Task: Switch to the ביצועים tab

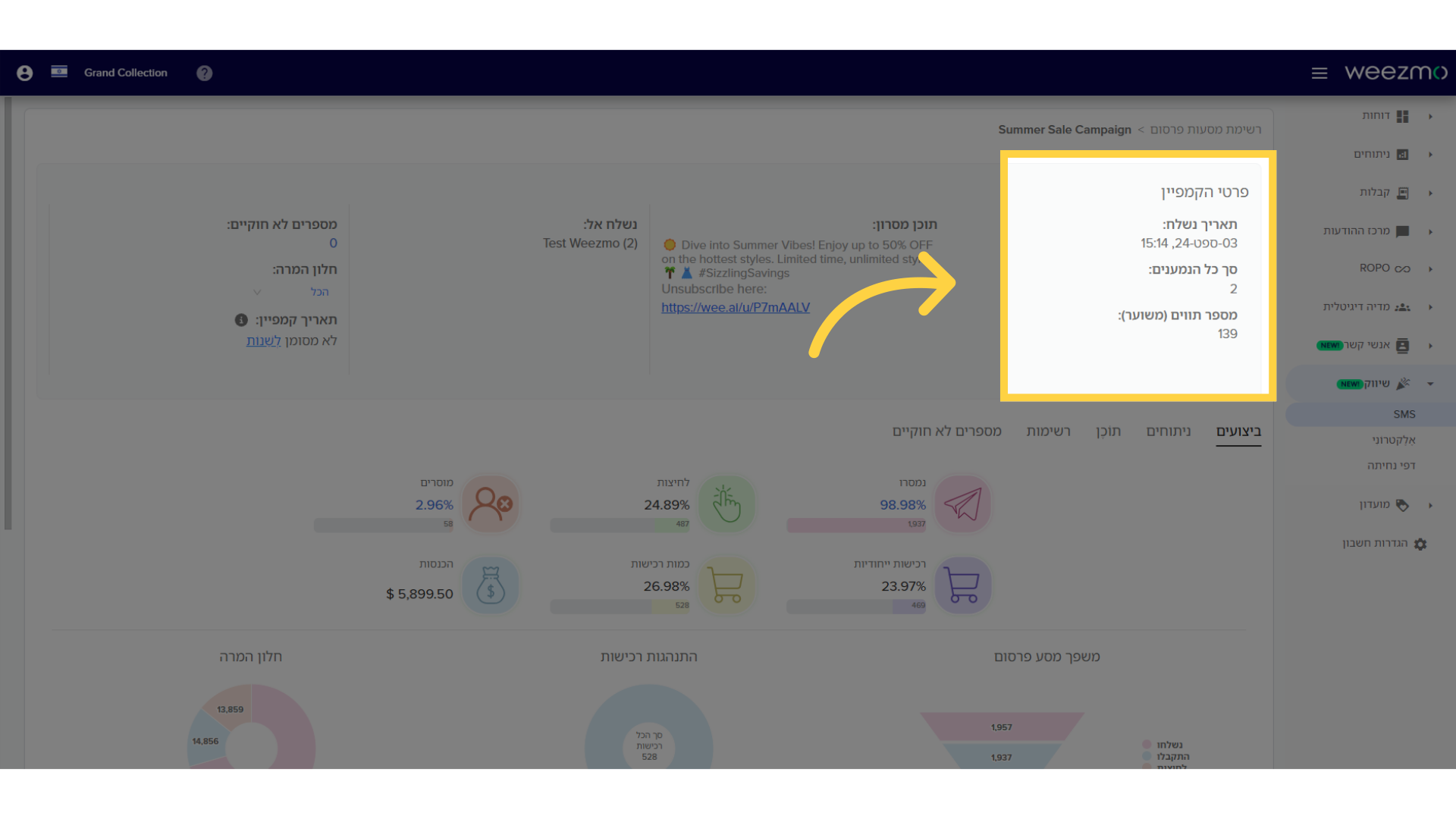Action: (x=1238, y=431)
